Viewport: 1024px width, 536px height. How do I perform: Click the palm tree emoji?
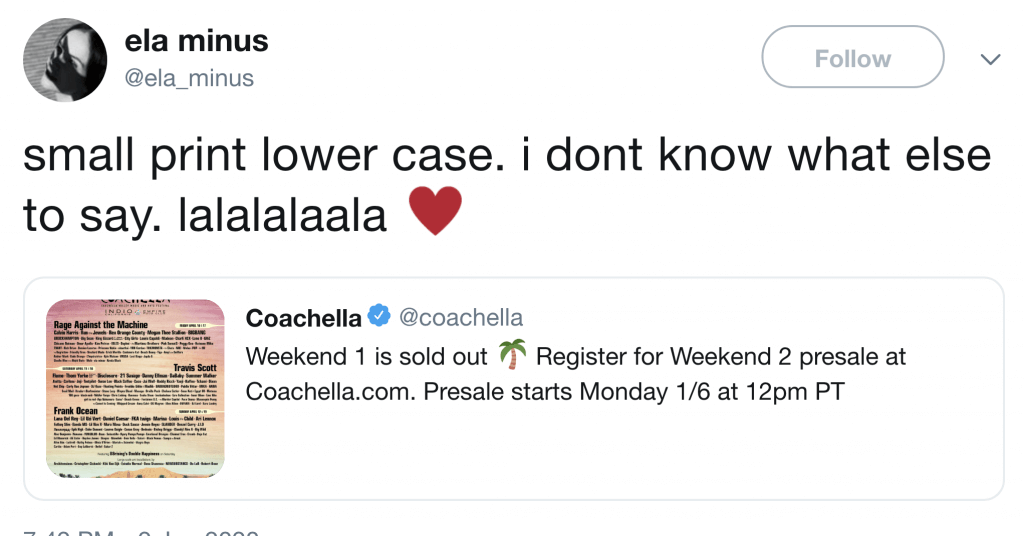pos(512,355)
